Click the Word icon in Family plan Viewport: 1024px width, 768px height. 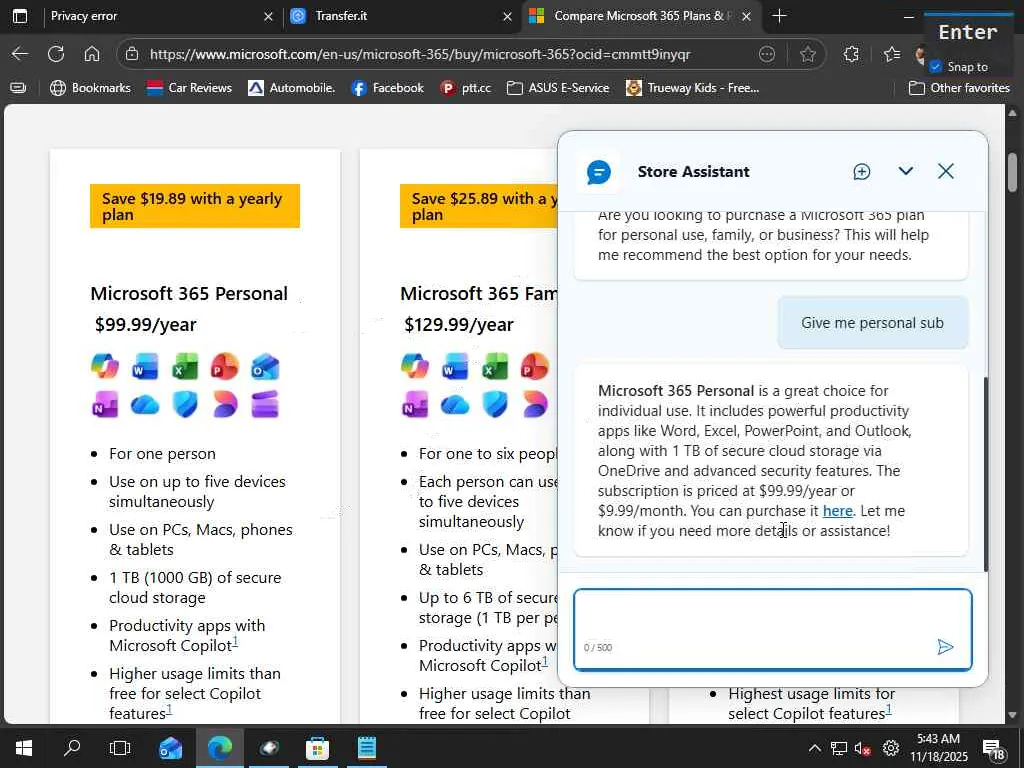pyautogui.click(x=455, y=366)
